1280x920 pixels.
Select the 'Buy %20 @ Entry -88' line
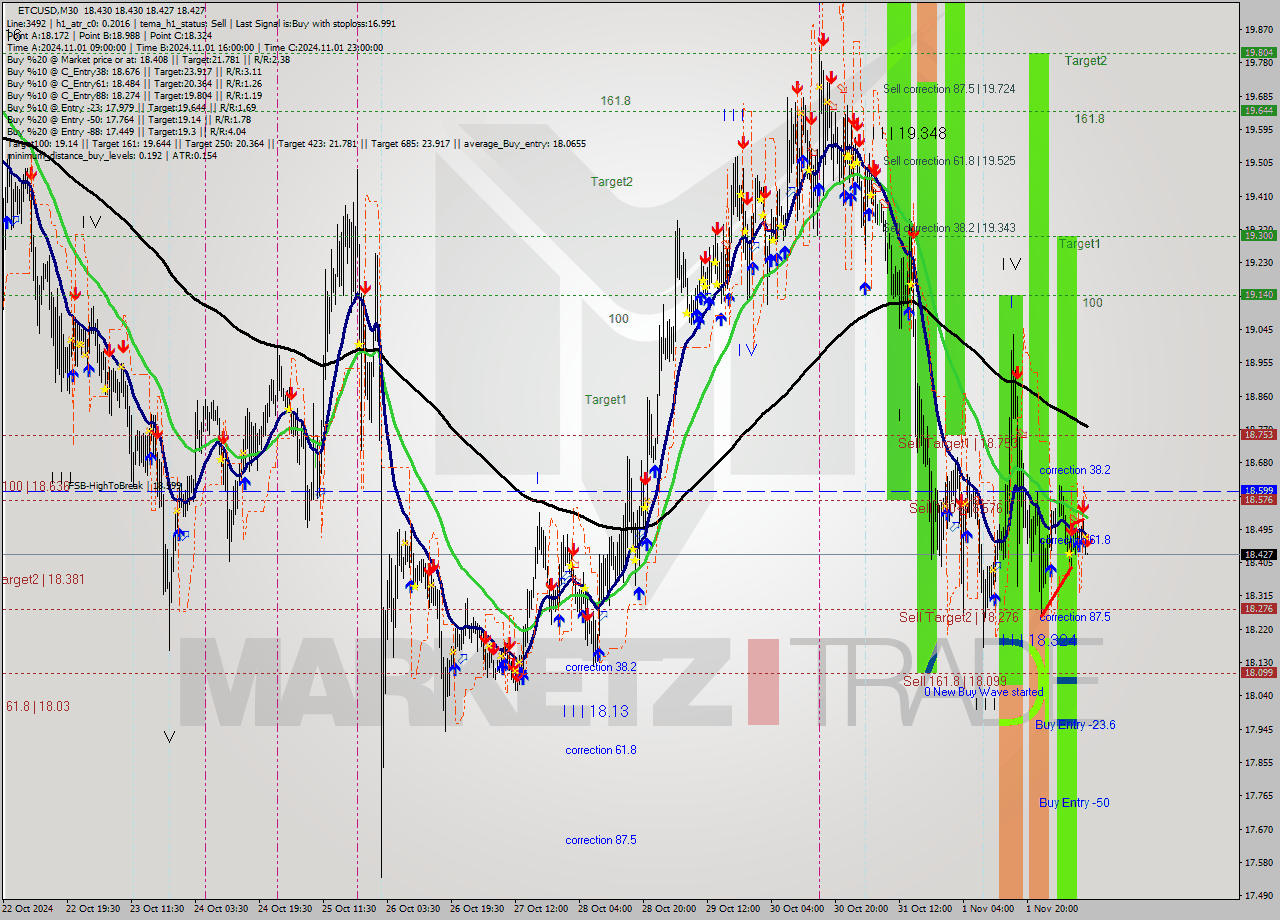coord(125,131)
